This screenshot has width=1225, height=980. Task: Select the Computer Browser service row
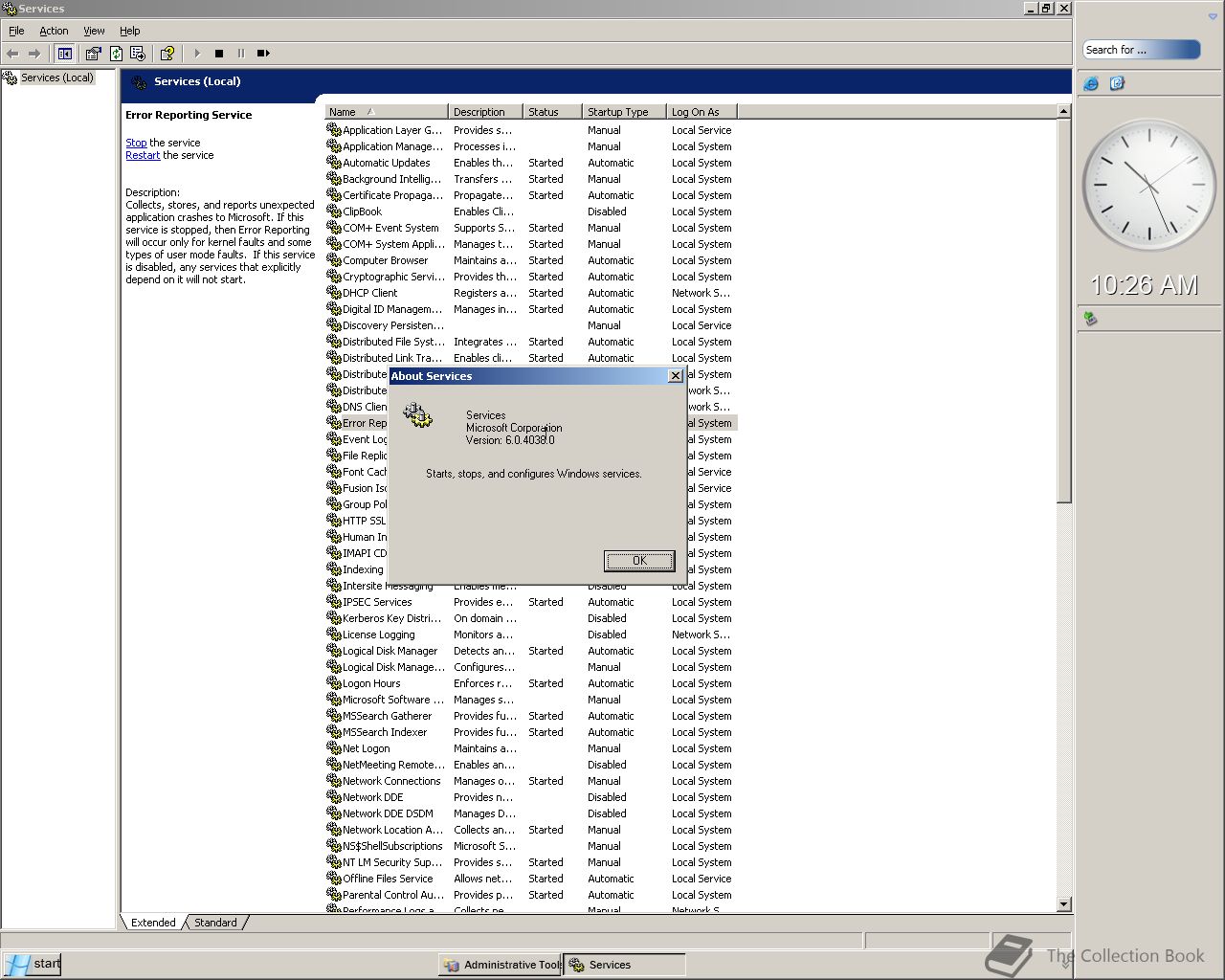(x=531, y=260)
